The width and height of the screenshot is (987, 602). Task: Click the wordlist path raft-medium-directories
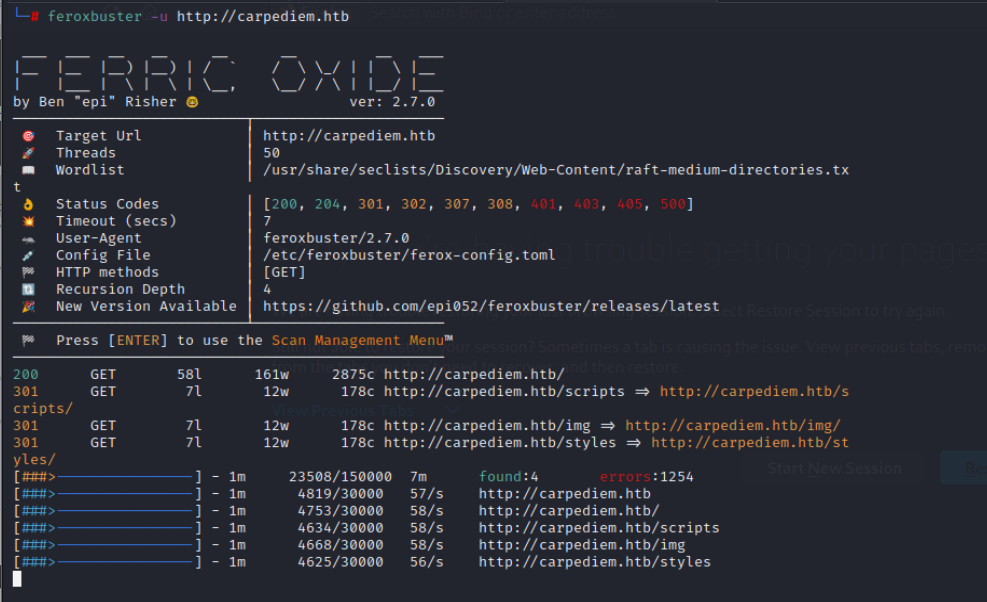[556, 170]
